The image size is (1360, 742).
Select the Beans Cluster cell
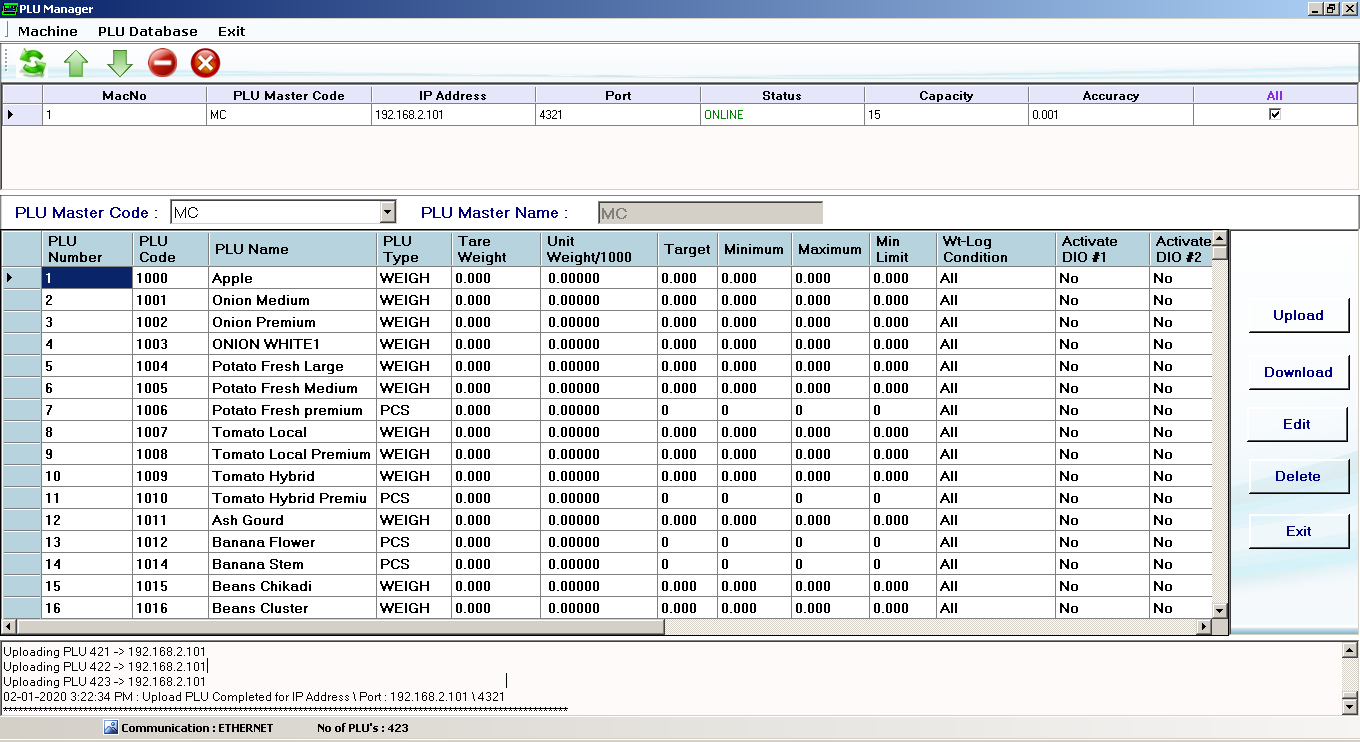coord(293,608)
